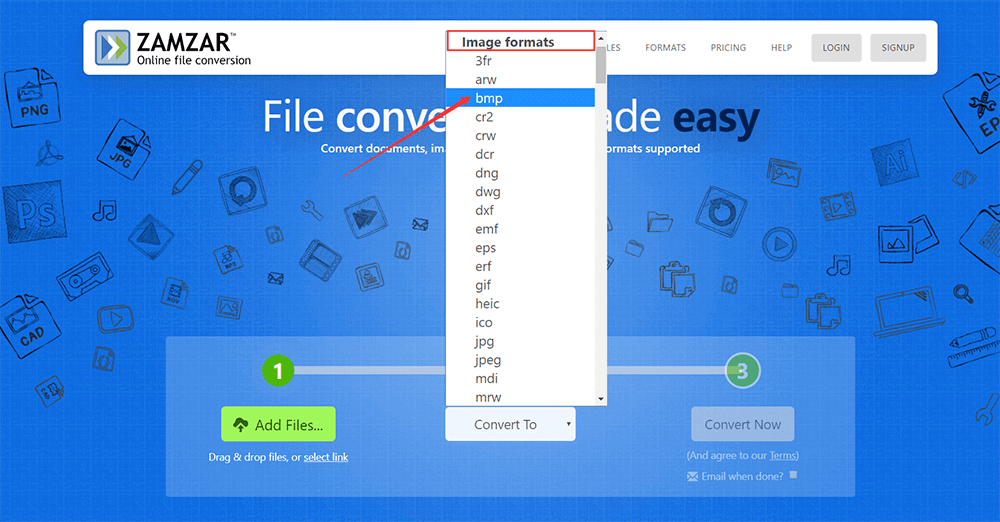The width and height of the screenshot is (1000, 522).
Task: Choose jpg in the image formats list
Action: point(485,341)
